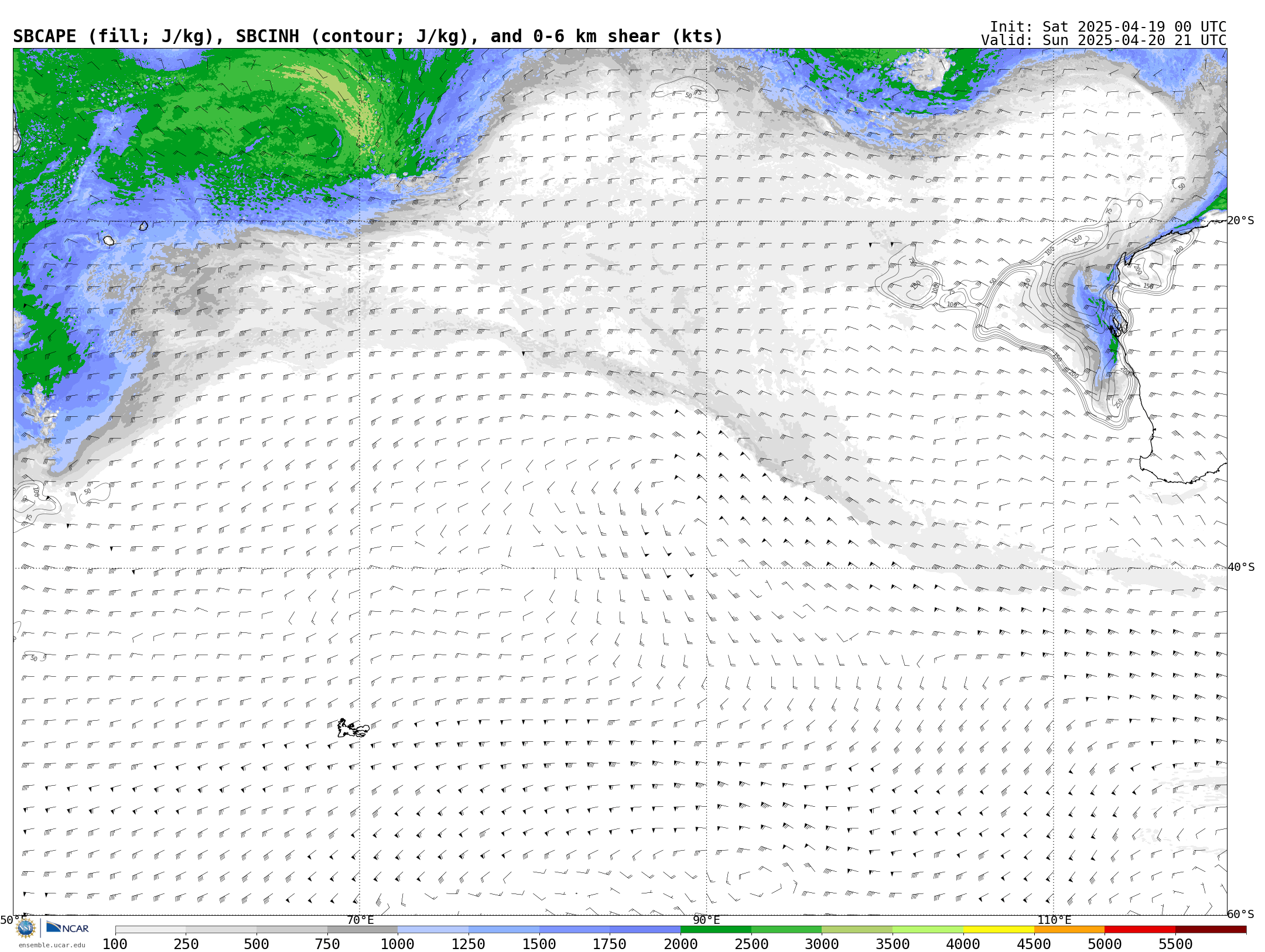The height and width of the screenshot is (952, 1265).
Task: Pick the blue 1500–1750 colorbar segment
Action: click(x=575, y=930)
